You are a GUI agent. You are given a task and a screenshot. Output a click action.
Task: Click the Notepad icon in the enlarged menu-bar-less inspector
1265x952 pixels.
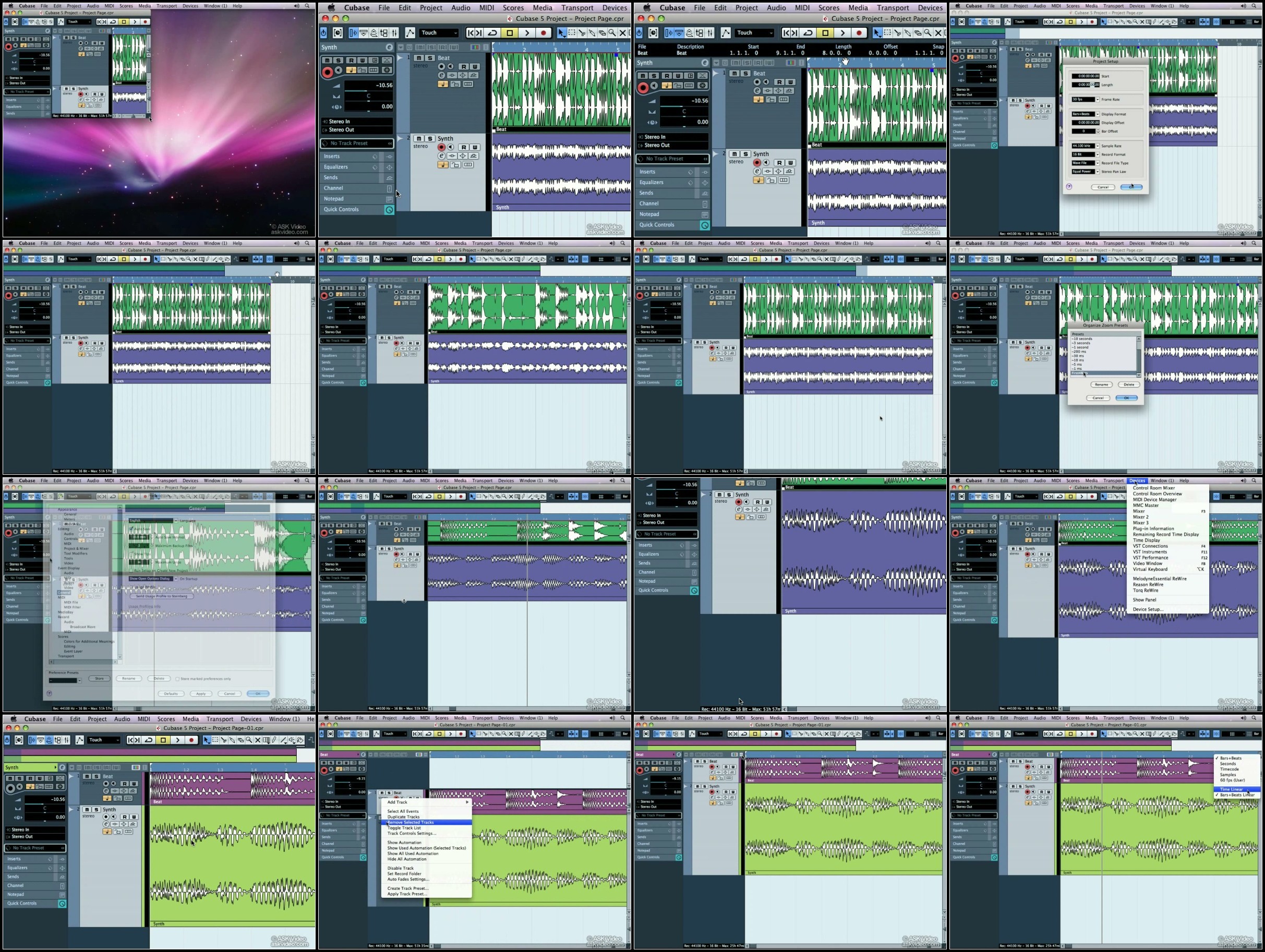point(694,582)
